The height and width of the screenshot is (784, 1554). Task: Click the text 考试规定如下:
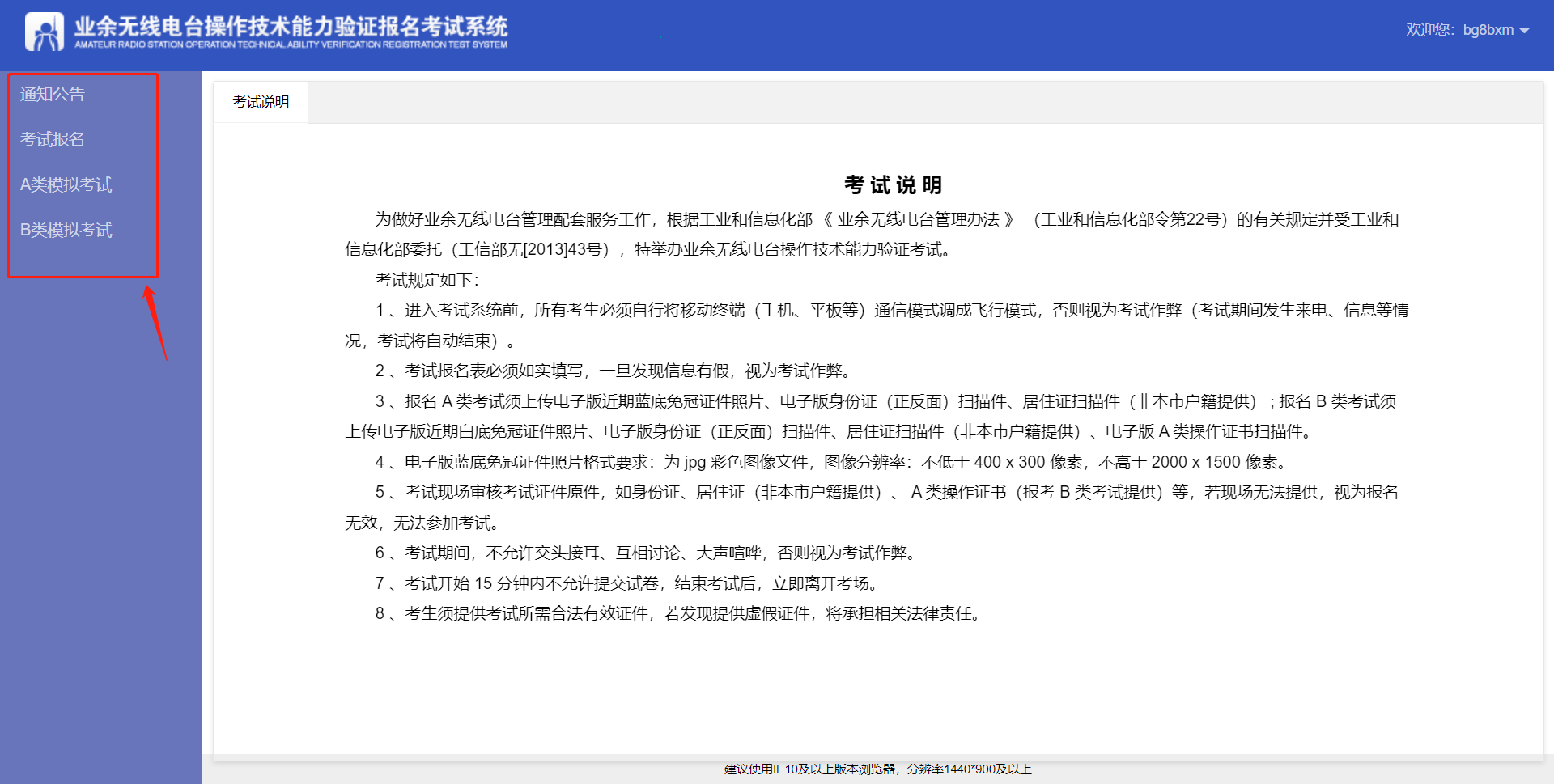[427, 280]
